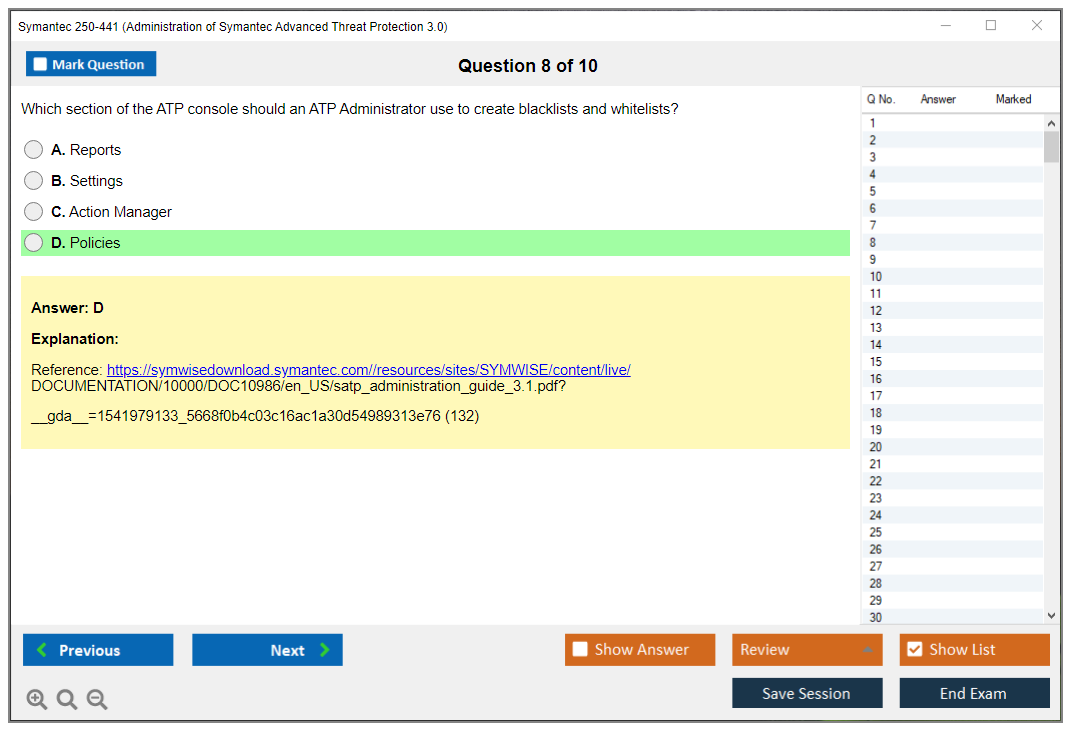Click the reset zoom magnifier icon
Viewport: 1075px width, 735px height.
[67, 700]
